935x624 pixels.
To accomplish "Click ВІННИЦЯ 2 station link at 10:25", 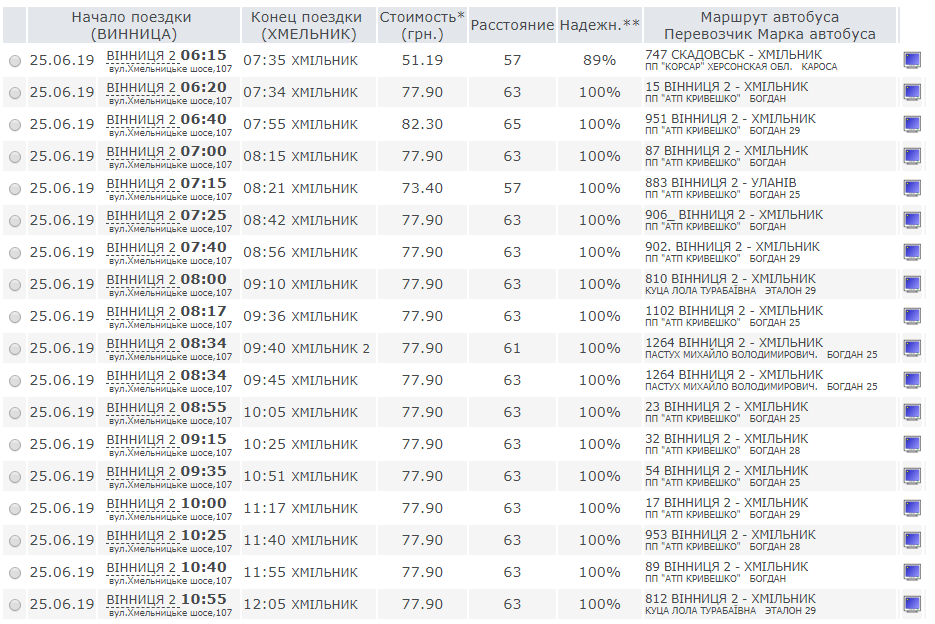I will (x=141, y=536).
